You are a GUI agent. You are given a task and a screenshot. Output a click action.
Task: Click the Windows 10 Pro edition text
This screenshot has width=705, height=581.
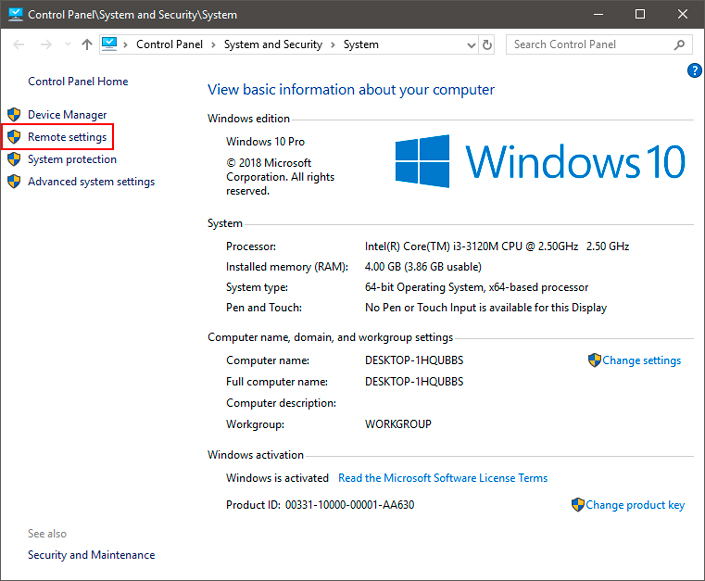pos(265,142)
